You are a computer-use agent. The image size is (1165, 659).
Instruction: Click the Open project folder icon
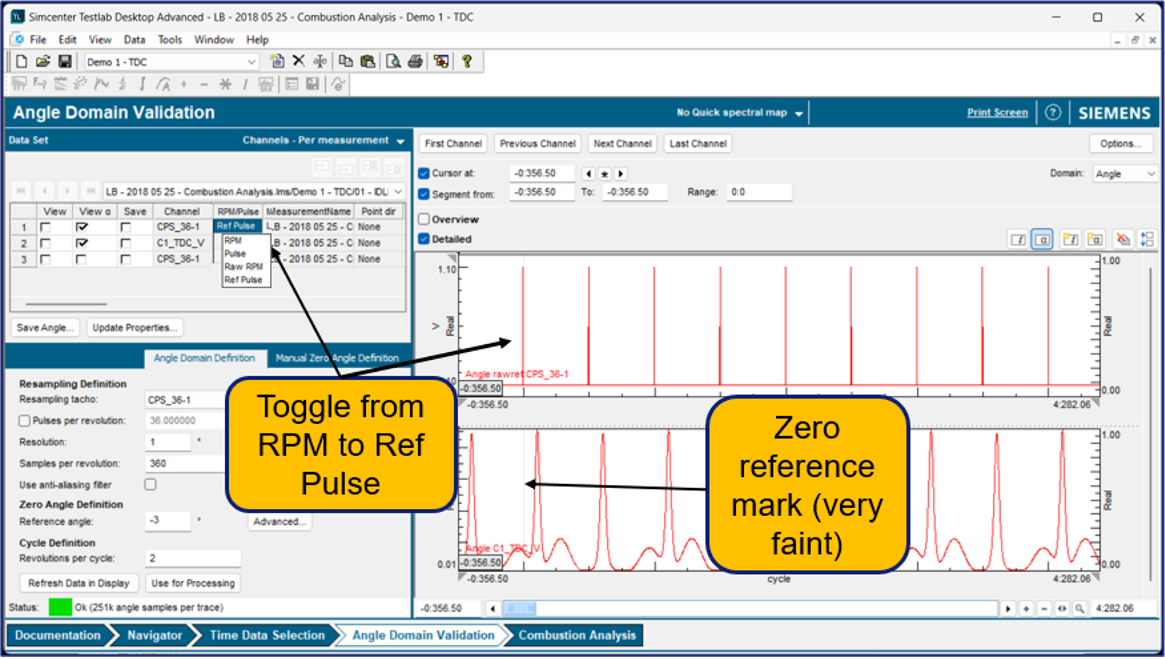(43, 62)
